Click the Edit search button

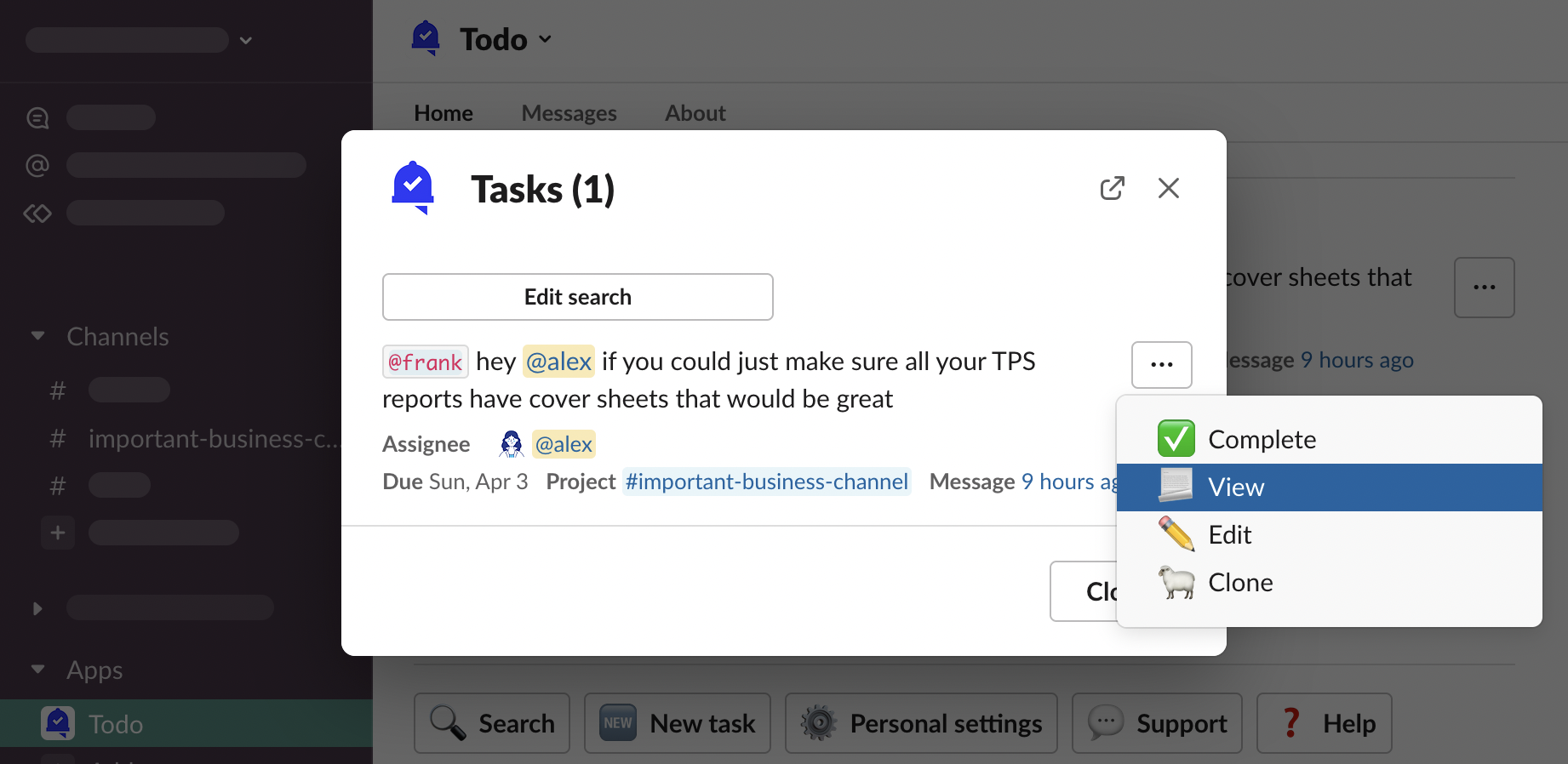577,297
